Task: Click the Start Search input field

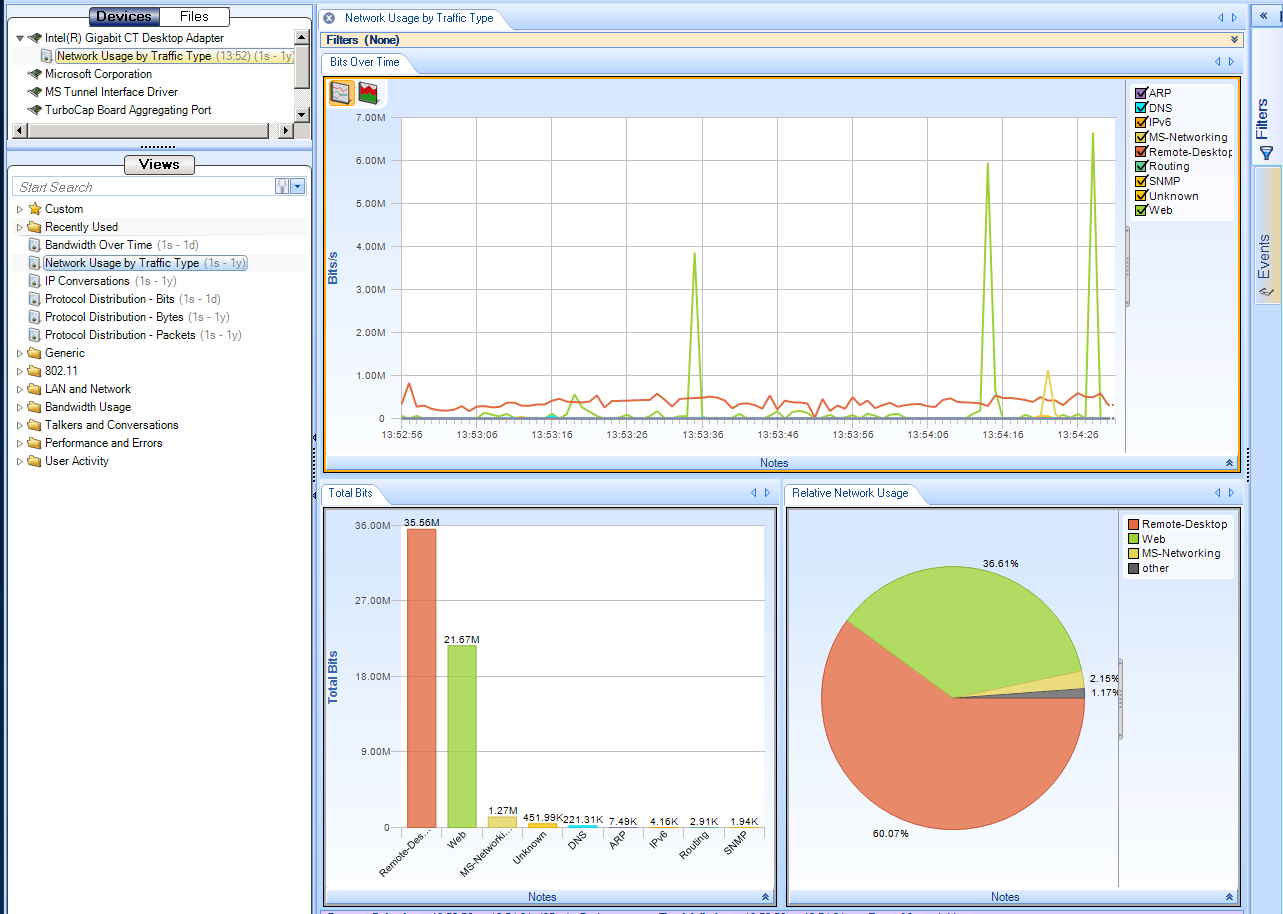Action: coord(143,187)
